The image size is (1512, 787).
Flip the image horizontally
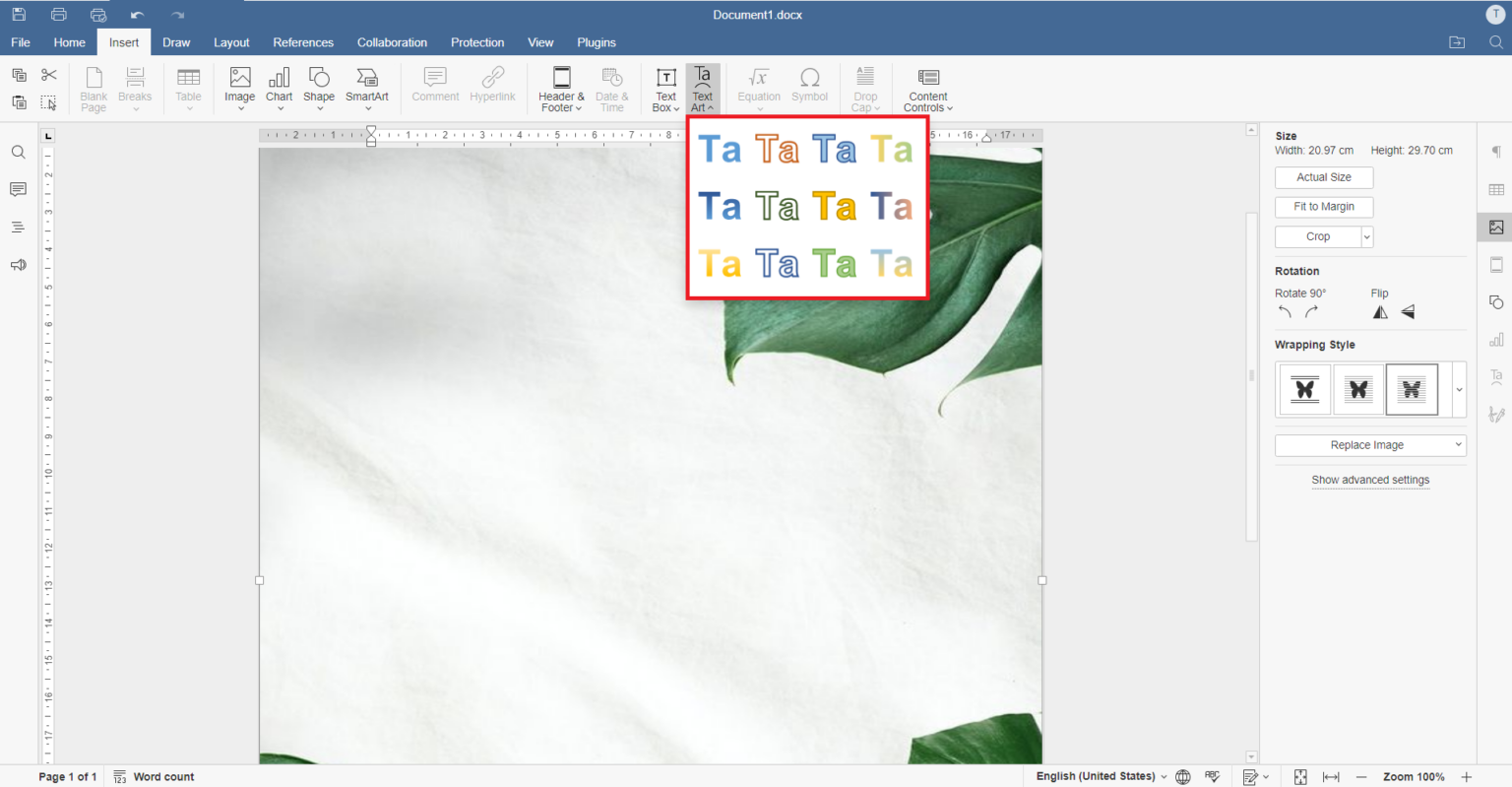point(1379,311)
